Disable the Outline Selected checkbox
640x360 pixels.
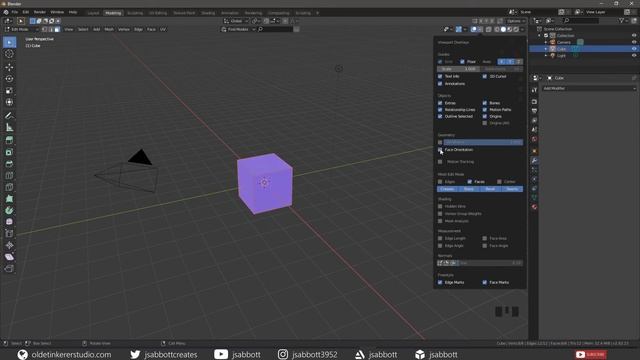[440, 116]
